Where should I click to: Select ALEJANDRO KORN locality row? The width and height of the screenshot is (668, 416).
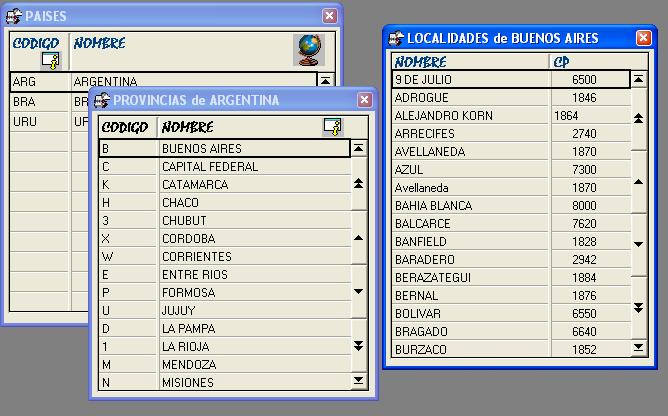[x=511, y=116]
